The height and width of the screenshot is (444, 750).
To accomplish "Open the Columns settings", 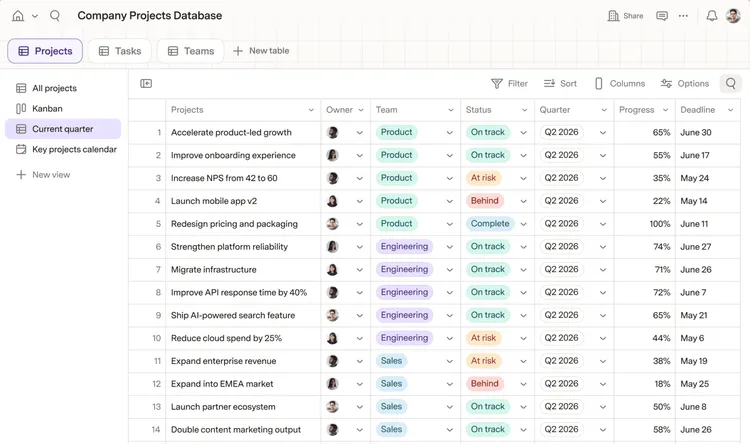I will (x=619, y=84).
